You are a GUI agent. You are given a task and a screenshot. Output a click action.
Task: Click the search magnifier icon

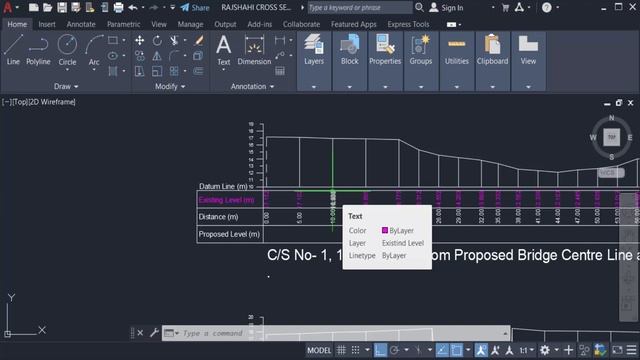click(419, 7)
